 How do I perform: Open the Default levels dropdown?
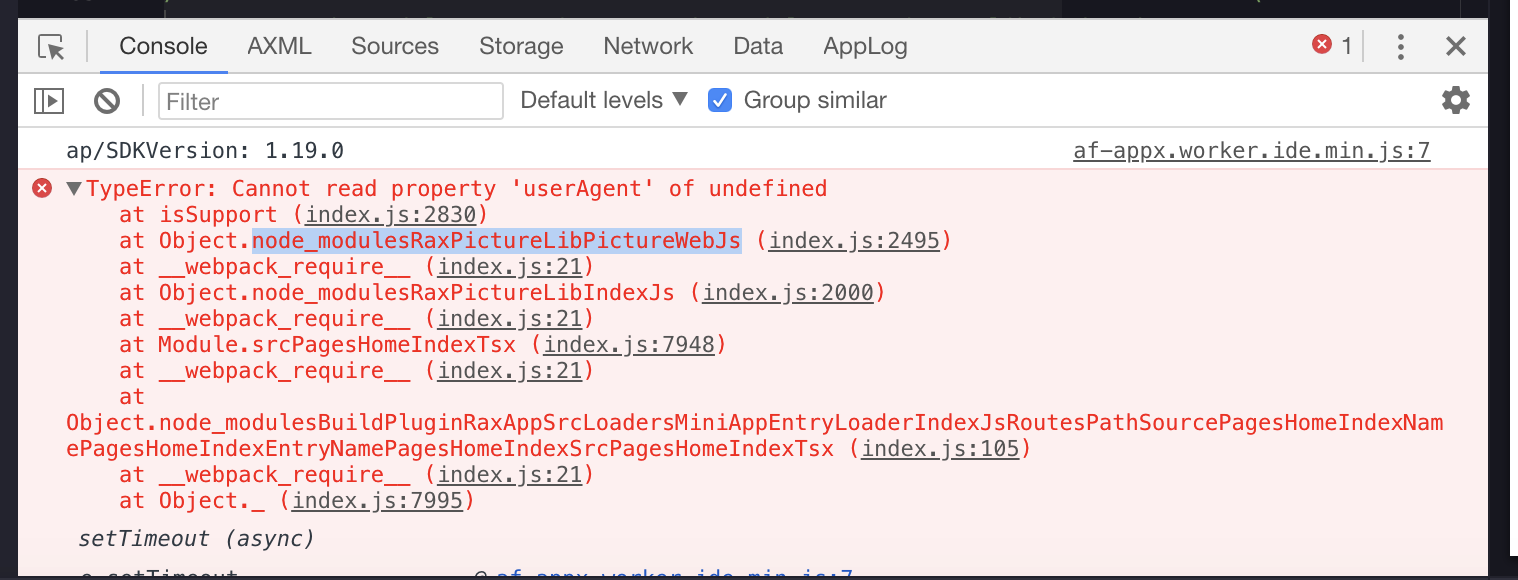coord(600,100)
